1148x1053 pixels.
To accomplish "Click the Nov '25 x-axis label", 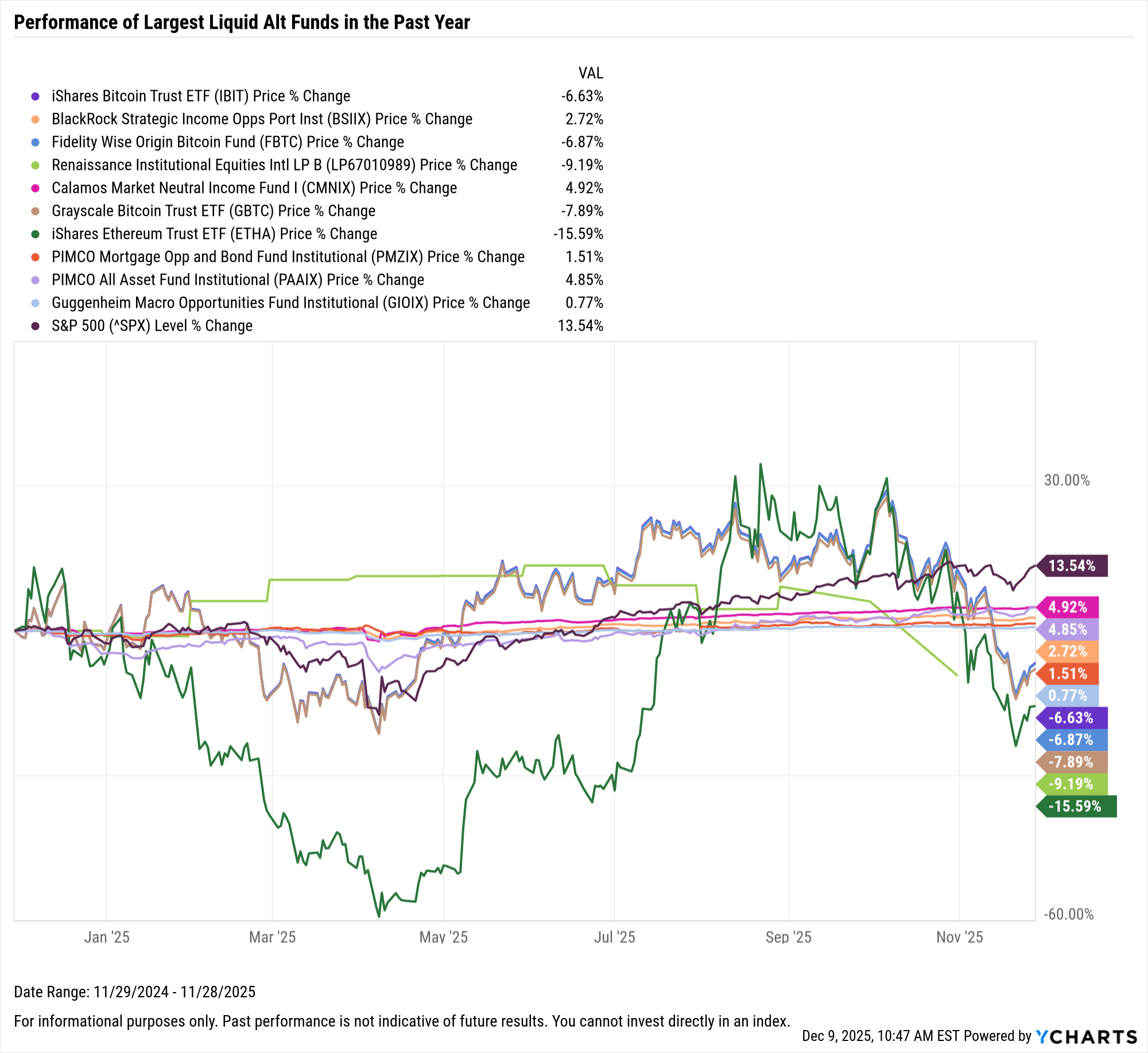I will point(959,938).
